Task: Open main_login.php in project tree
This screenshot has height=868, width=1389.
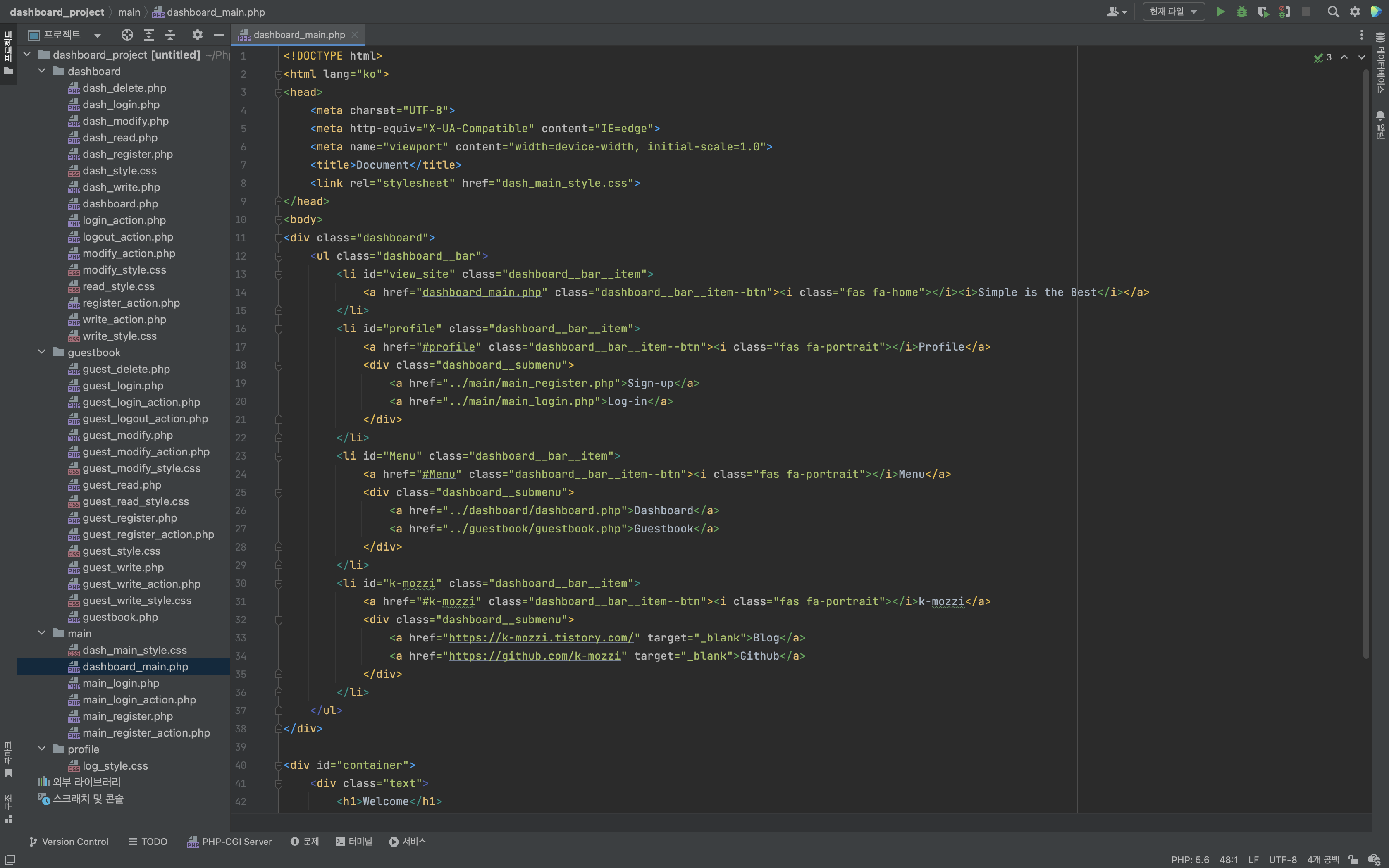Action: tap(121, 683)
